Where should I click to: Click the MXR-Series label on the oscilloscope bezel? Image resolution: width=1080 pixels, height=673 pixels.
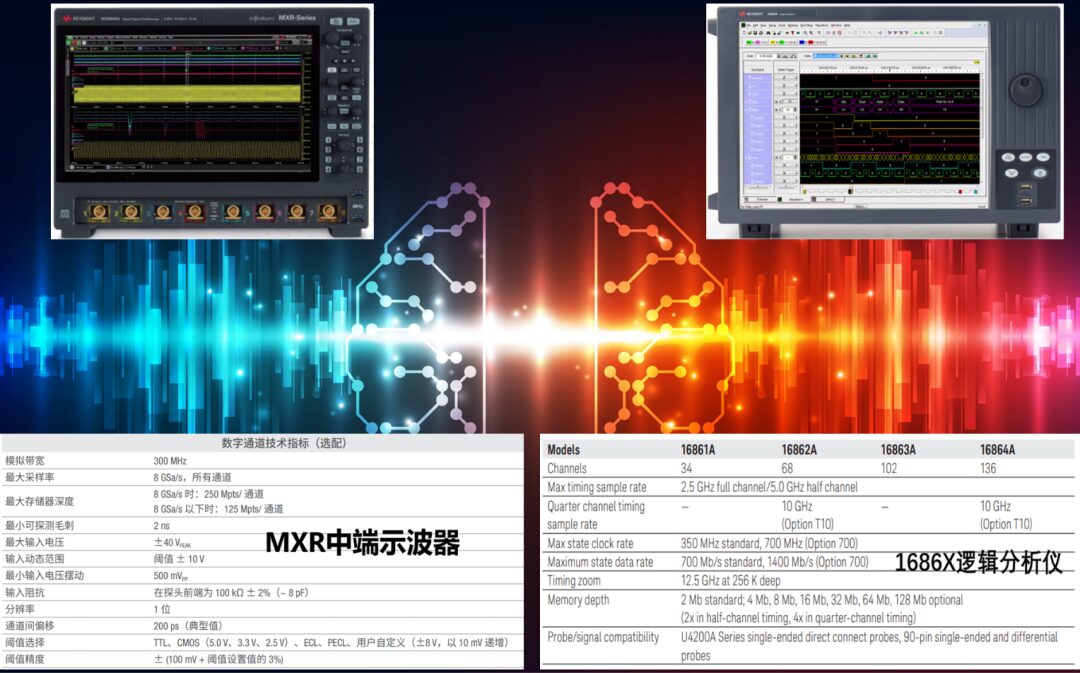click(x=297, y=18)
